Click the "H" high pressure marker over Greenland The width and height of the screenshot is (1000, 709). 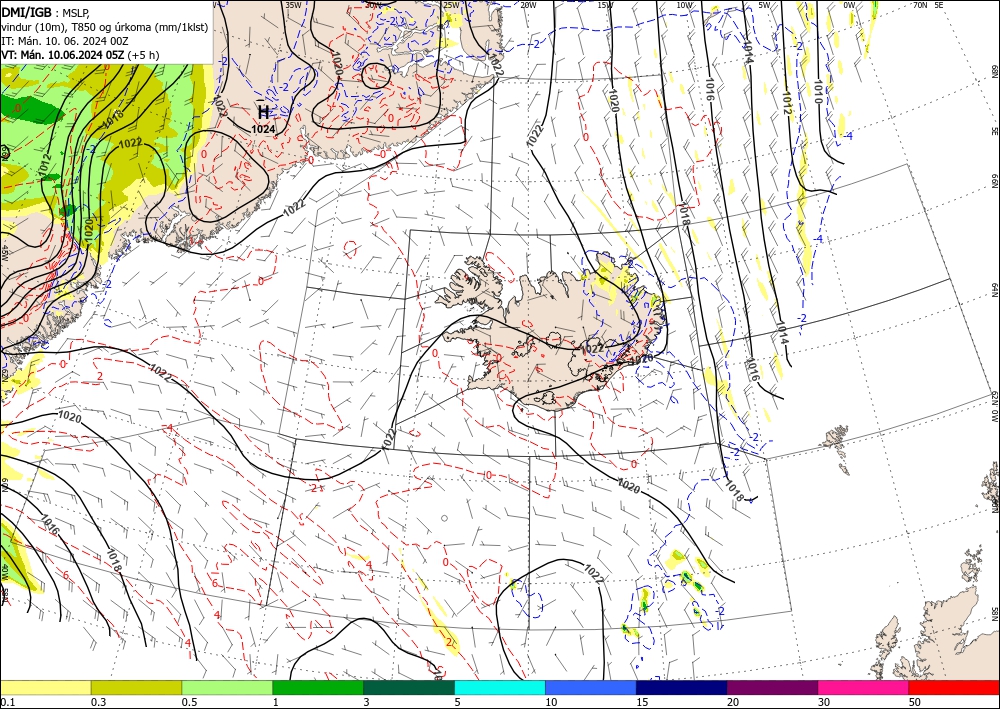click(263, 112)
